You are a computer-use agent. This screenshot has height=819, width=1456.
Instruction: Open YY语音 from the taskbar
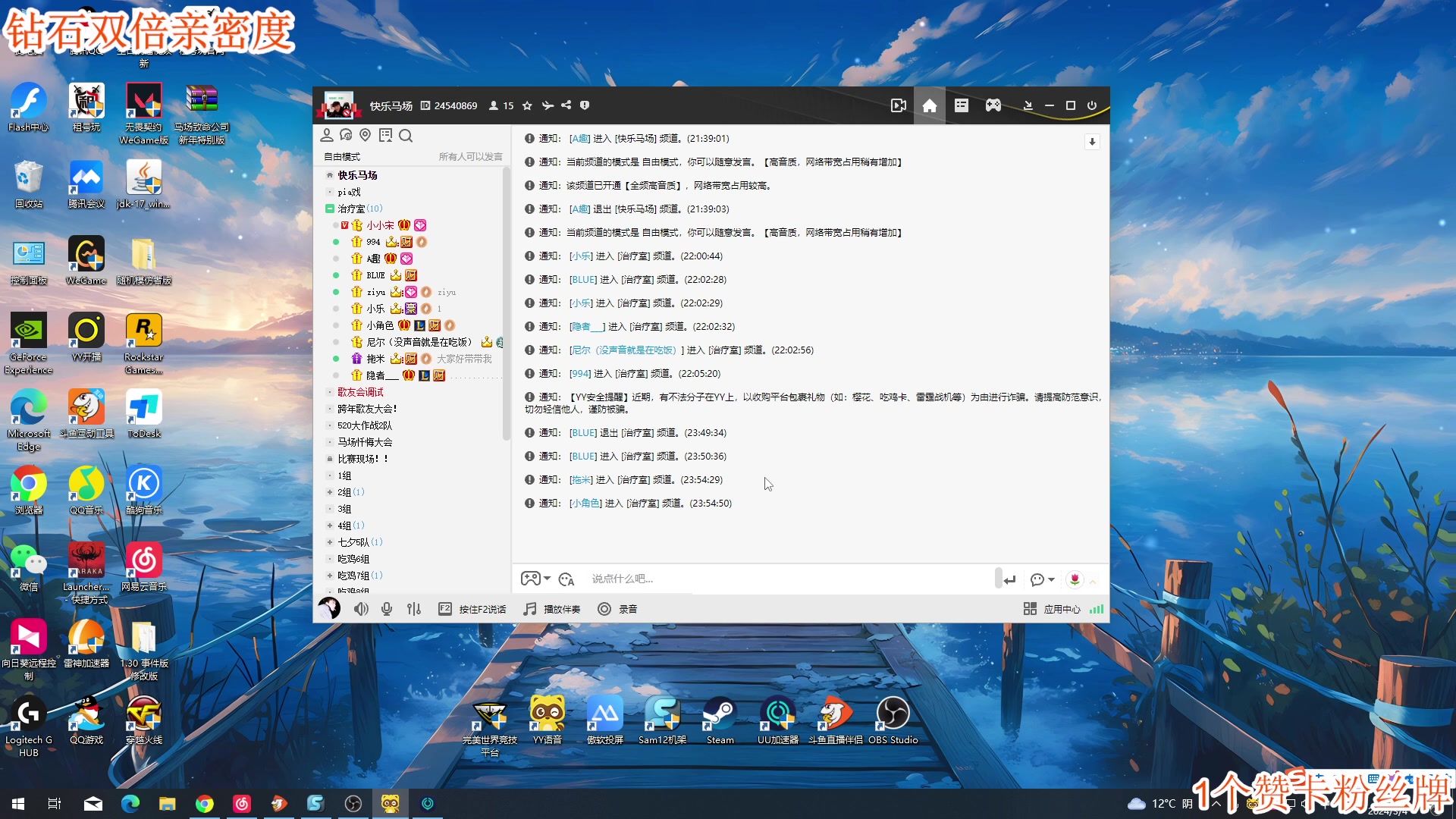[391, 804]
